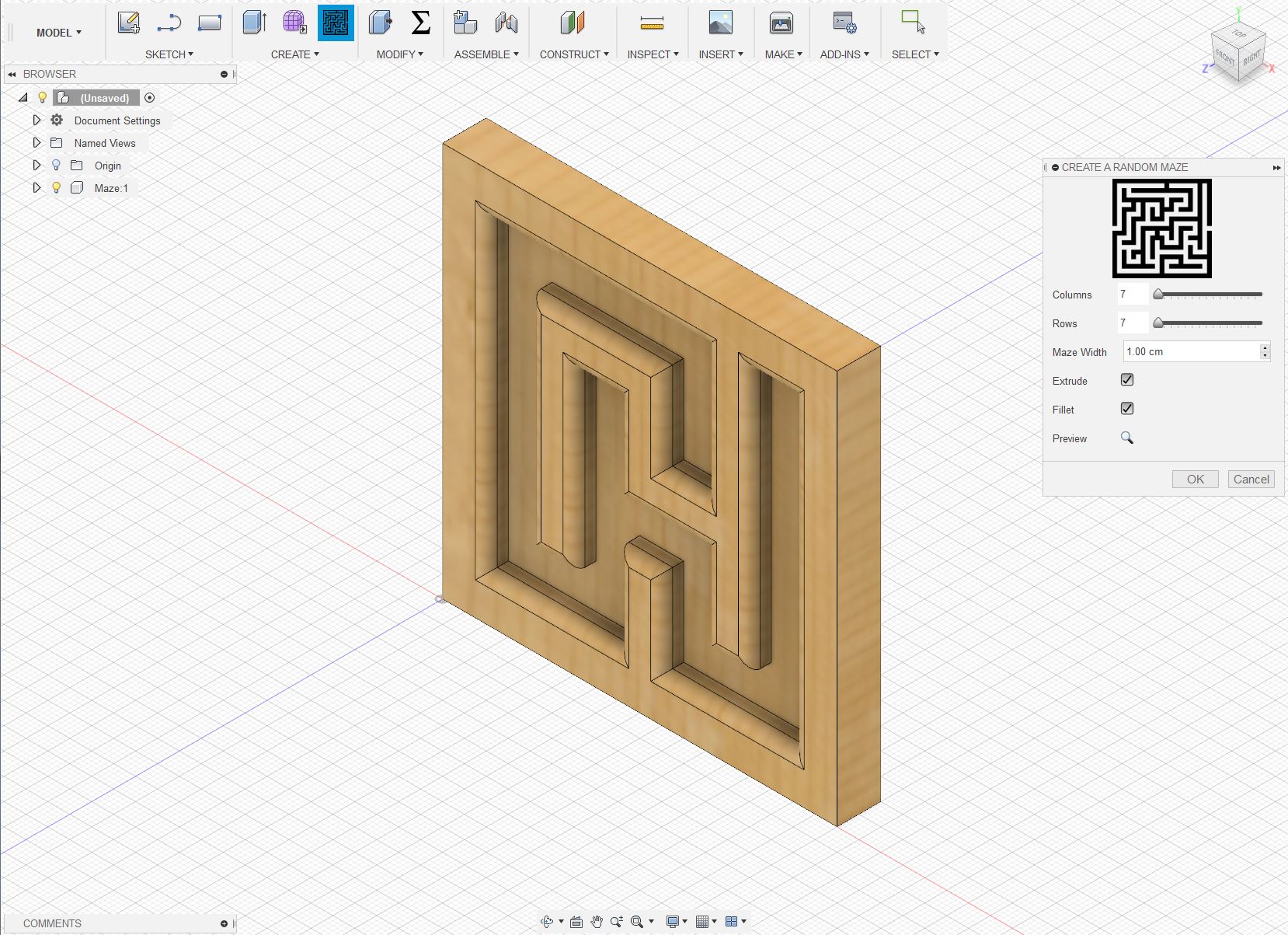Click the Create Sketch icon

129,23
